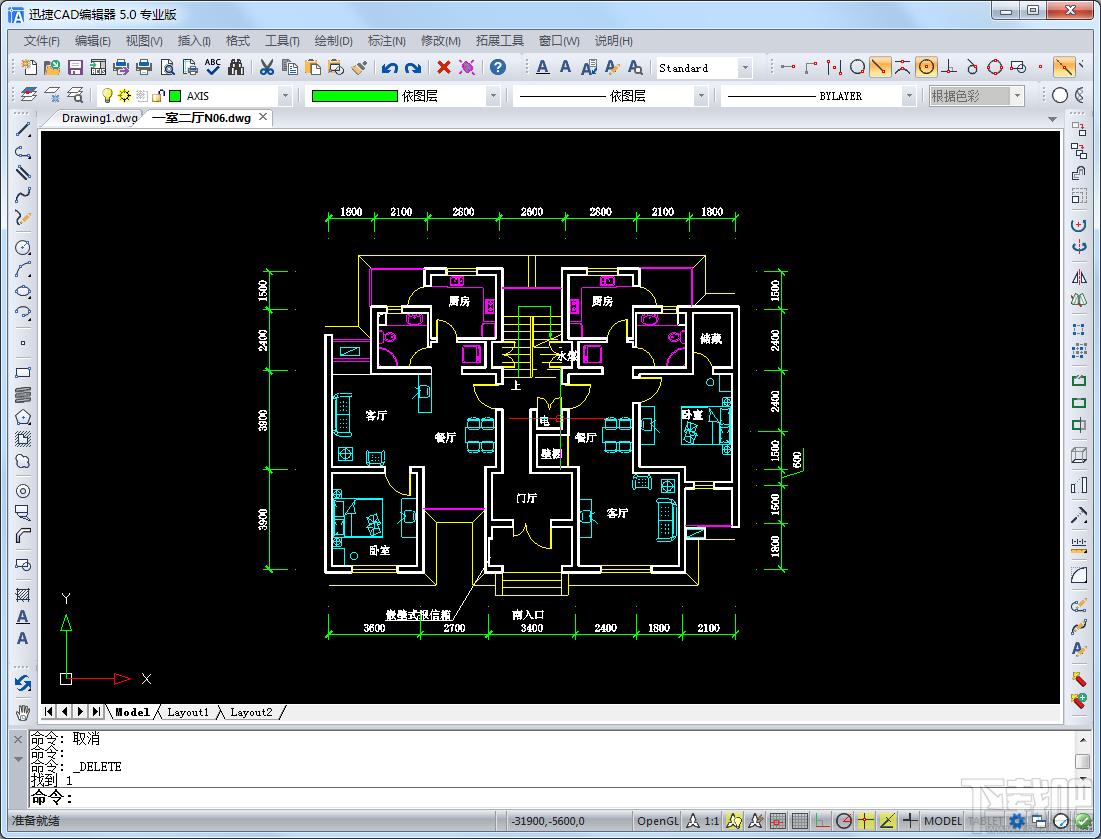This screenshot has height=839, width=1101.
Task: Cut selection with the scissors icon
Action: [266, 67]
